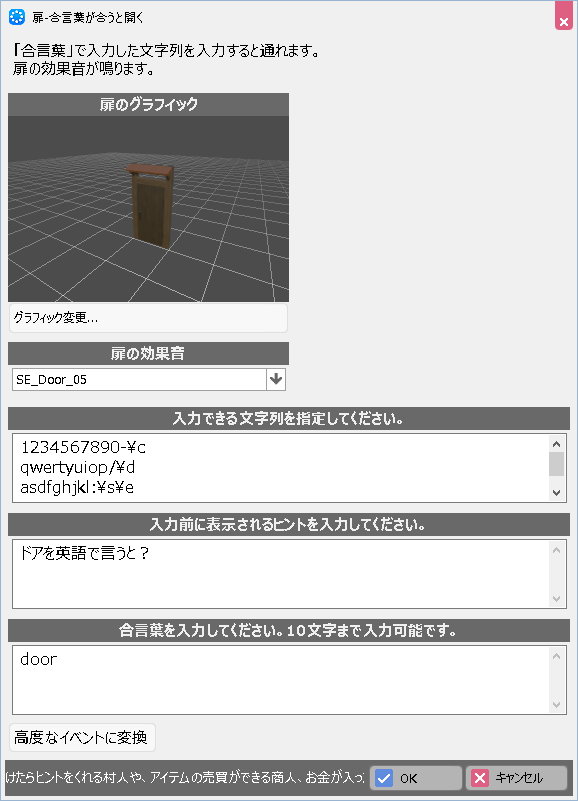
Task: Confirm the dialog with OK
Action: tap(415, 778)
